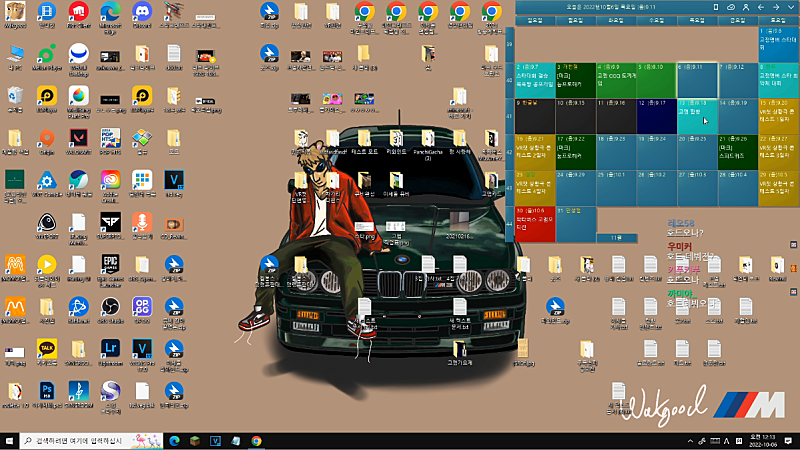Launch the Epic Games Launcher shortcut
Image resolution: width=800 pixels, height=450 pixels.
click(x=110, y=265)
